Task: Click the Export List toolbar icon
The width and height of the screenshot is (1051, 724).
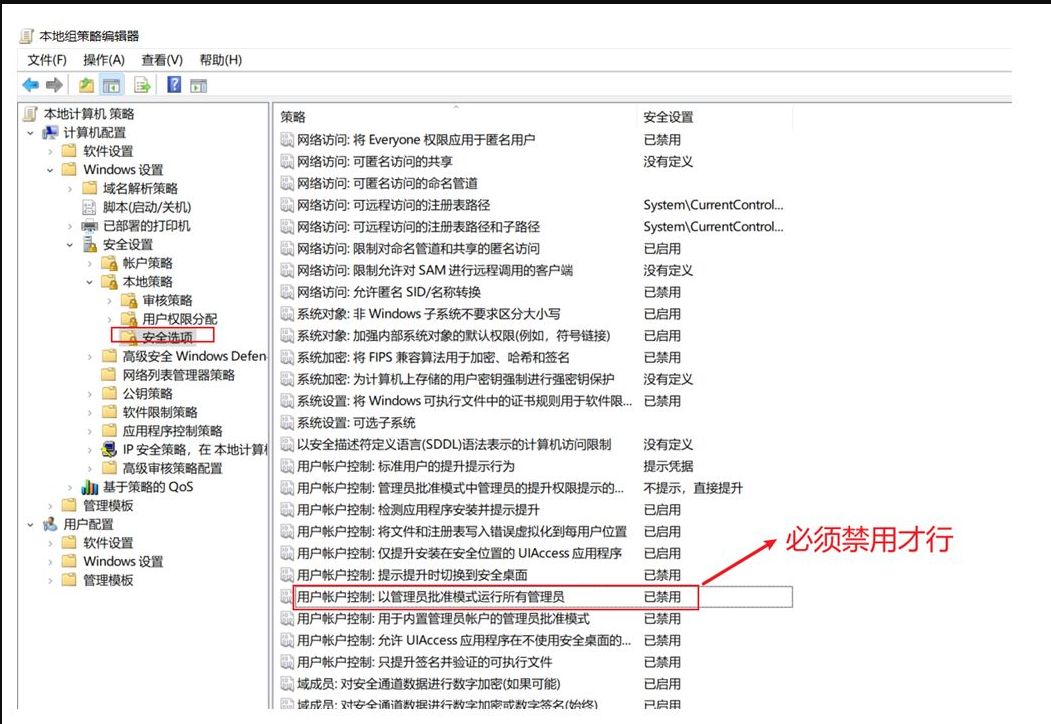Action: (143, 85)
